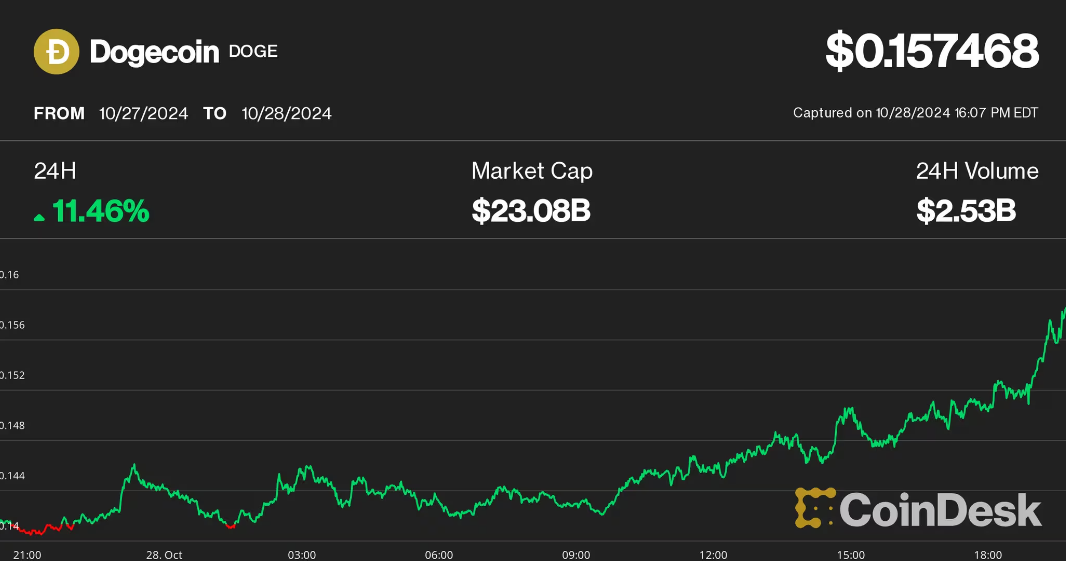Image resolution: width=1066 pixels, height=561 pixels.
Task: Click the 0.16 y-axis label
Action: click(10, 275)
